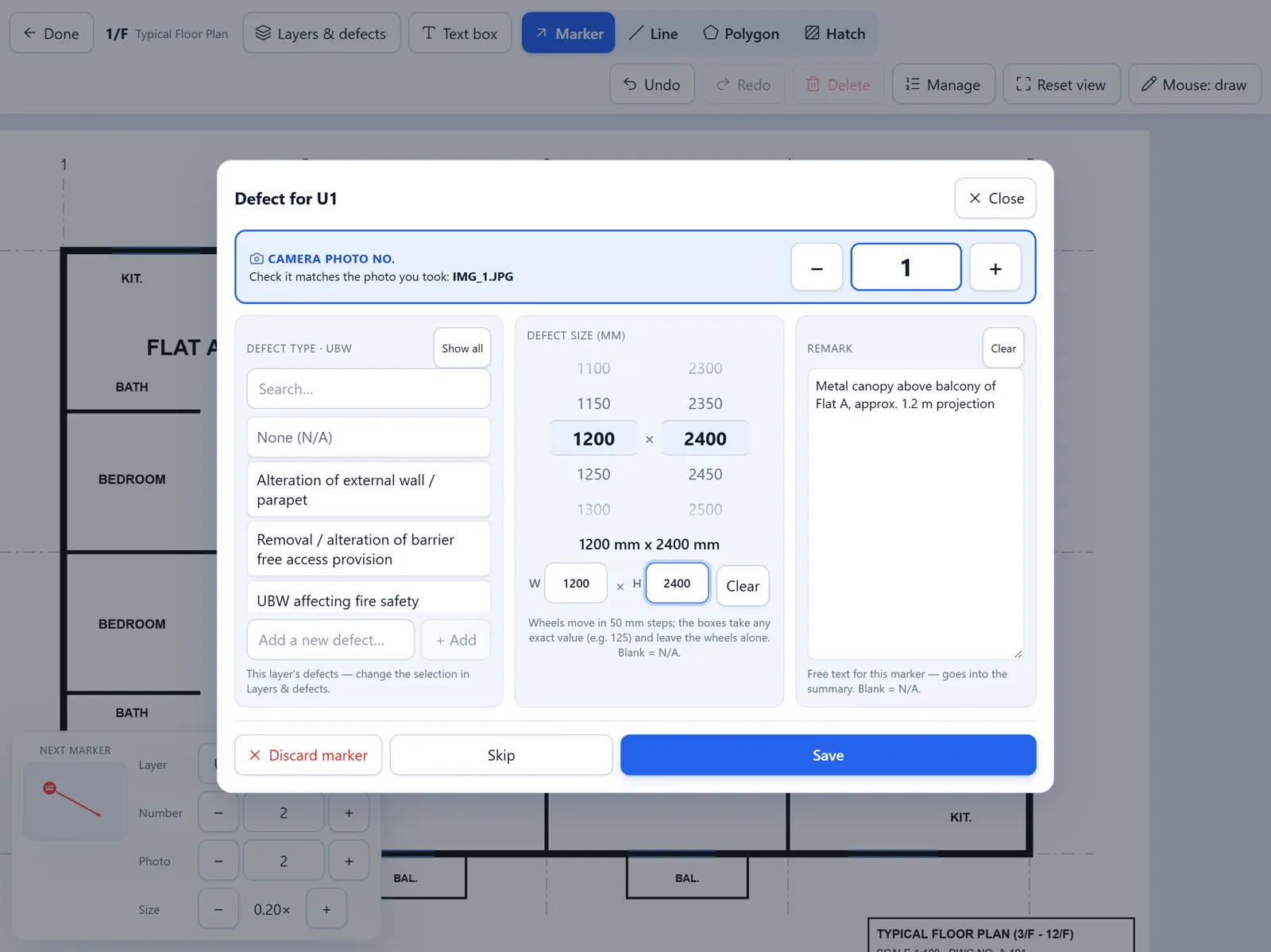The width and height of the screenshot is (1271, 952).
Task: Click the Delete toolbar button
Action: [838, 84]
